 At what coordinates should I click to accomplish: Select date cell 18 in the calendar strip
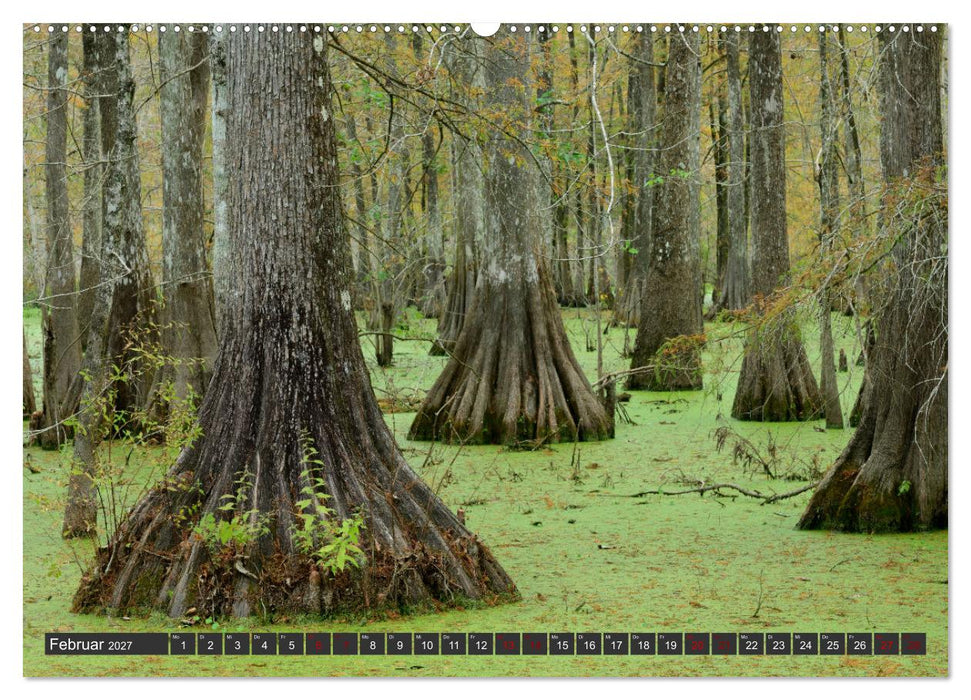coord(643,644)
